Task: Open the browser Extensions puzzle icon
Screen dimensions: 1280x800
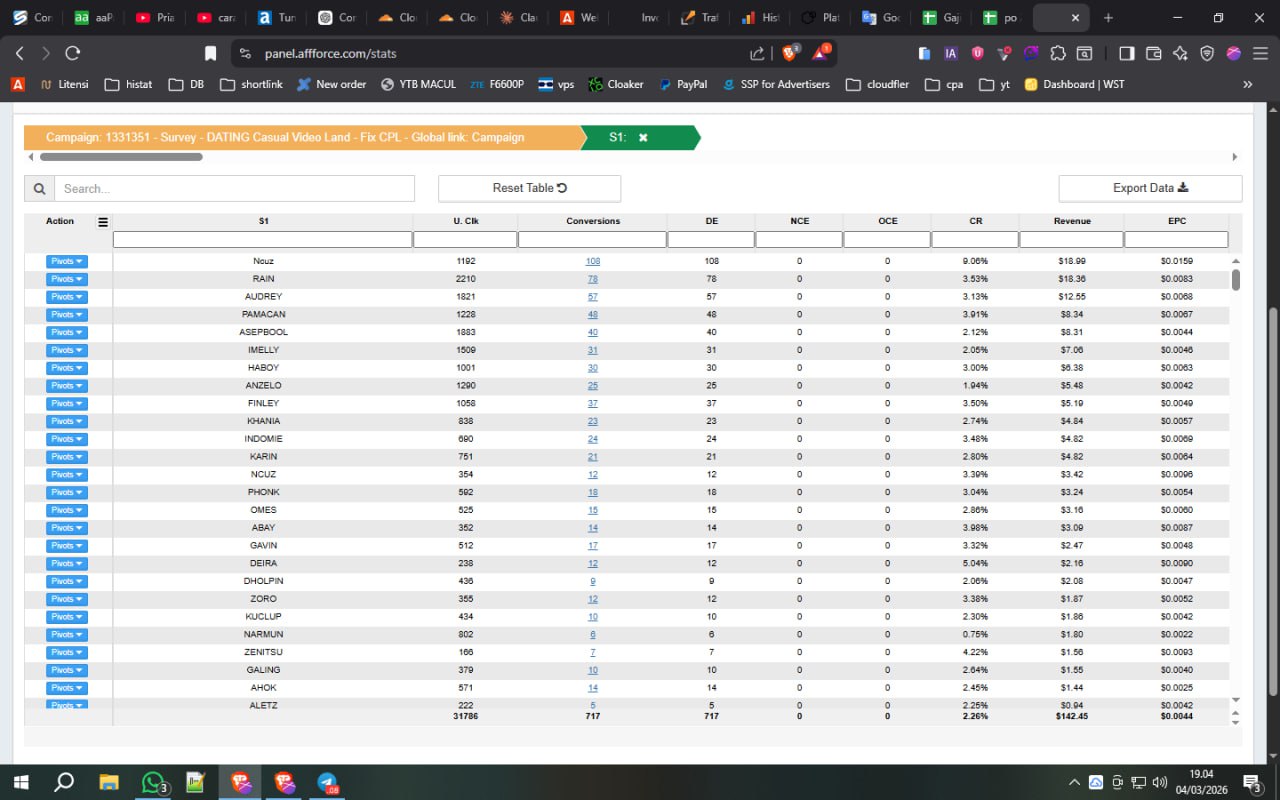Action: pos(1057,53)
